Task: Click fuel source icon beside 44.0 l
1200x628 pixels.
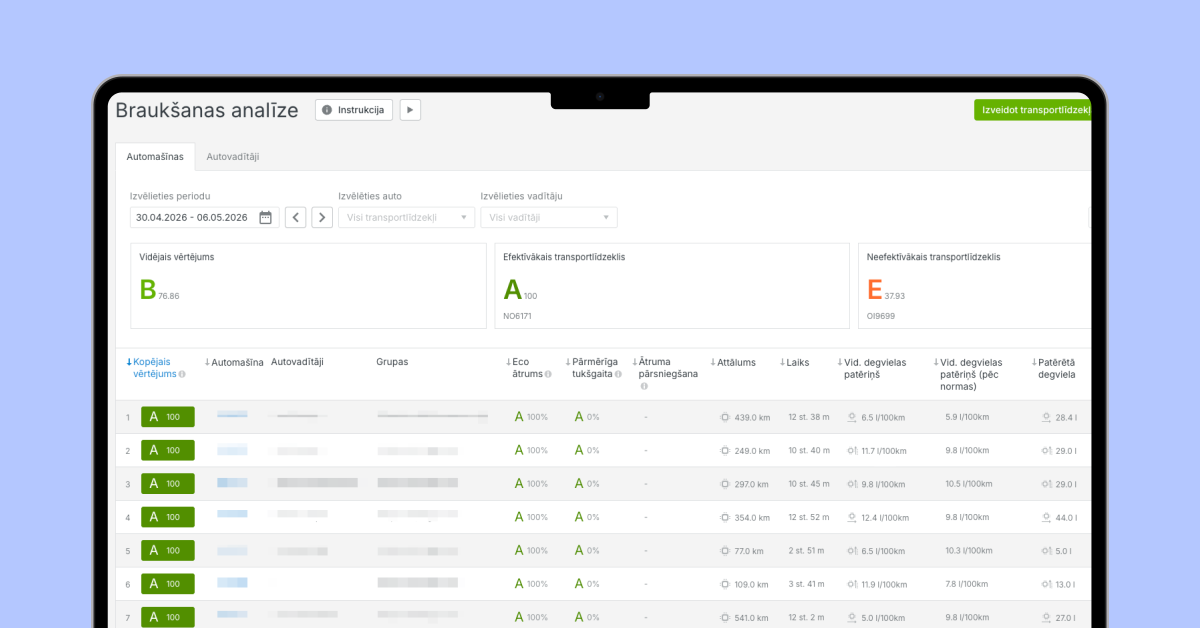Action: (1046, 518)
